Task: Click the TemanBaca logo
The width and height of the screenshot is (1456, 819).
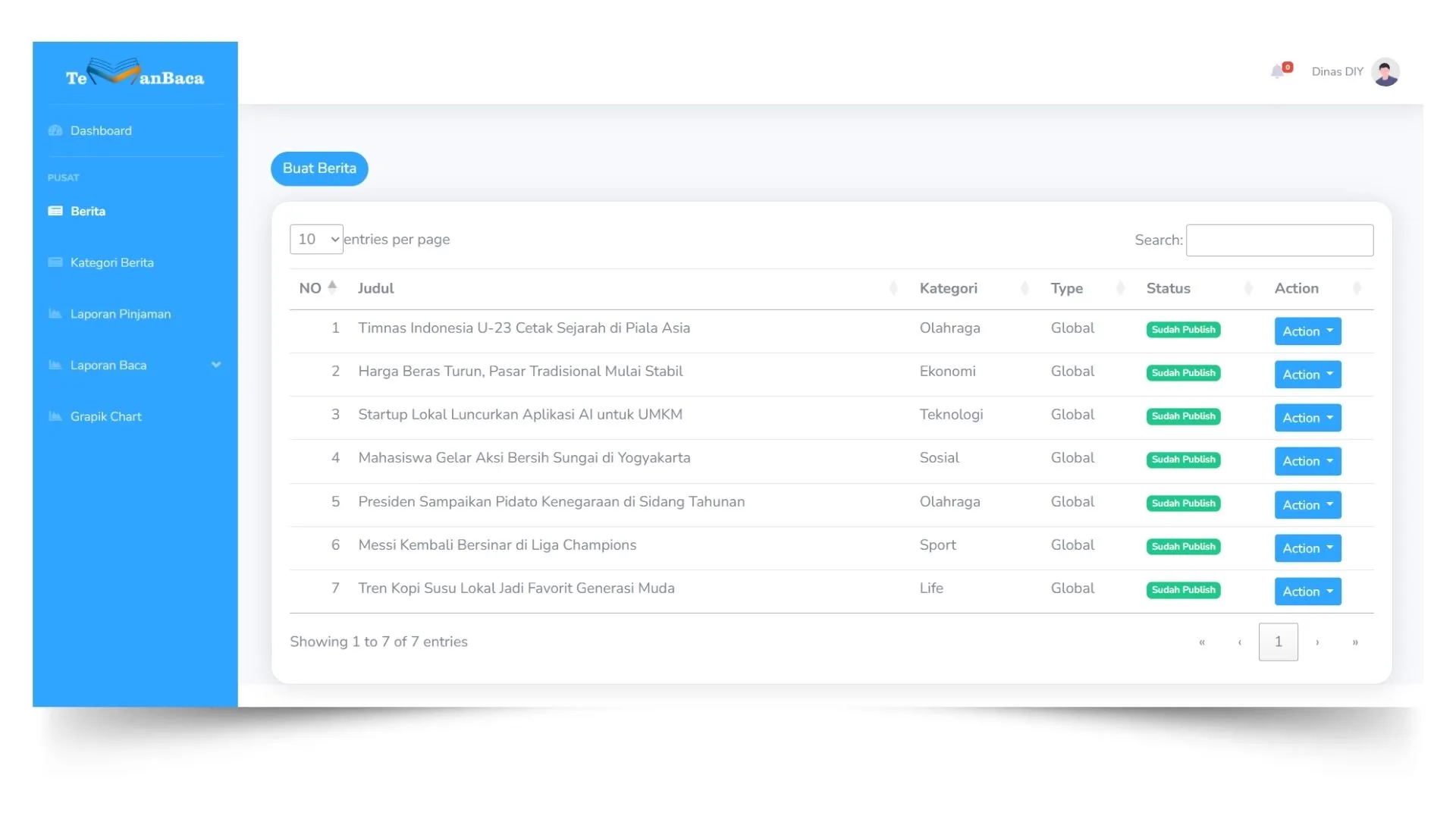Action: (x=135, y=74)
